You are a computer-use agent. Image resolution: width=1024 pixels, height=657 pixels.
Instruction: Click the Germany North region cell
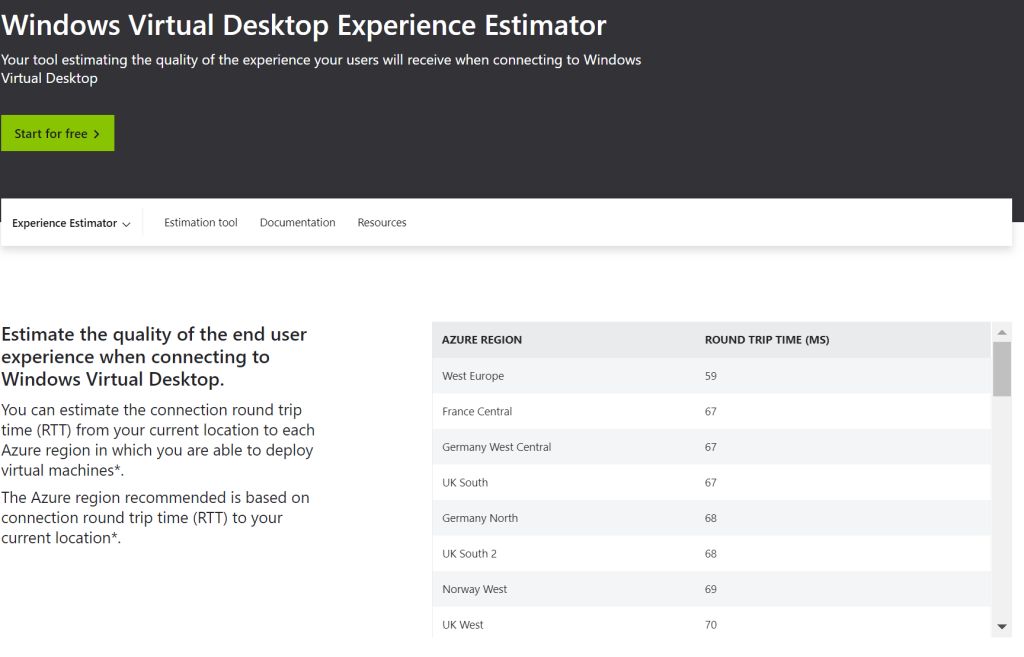coord(480,518)
